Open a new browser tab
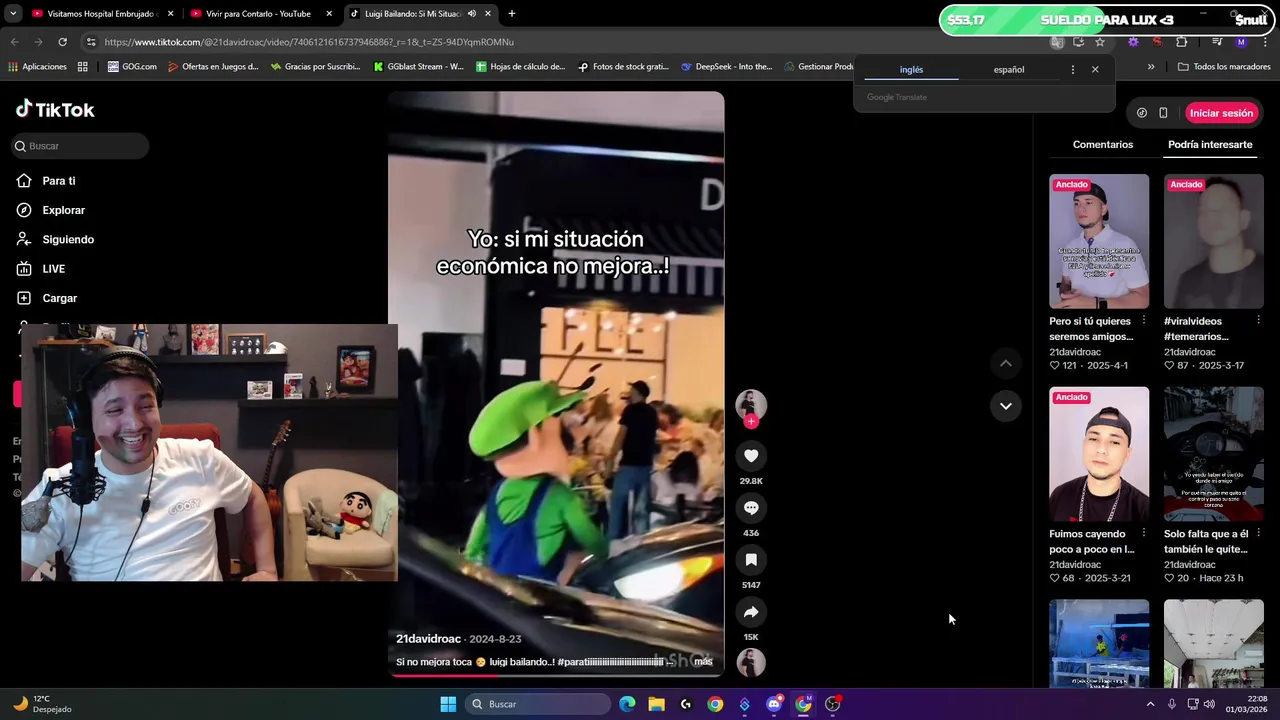Screen dimensions: 1280x720 (x=512, y=14)
